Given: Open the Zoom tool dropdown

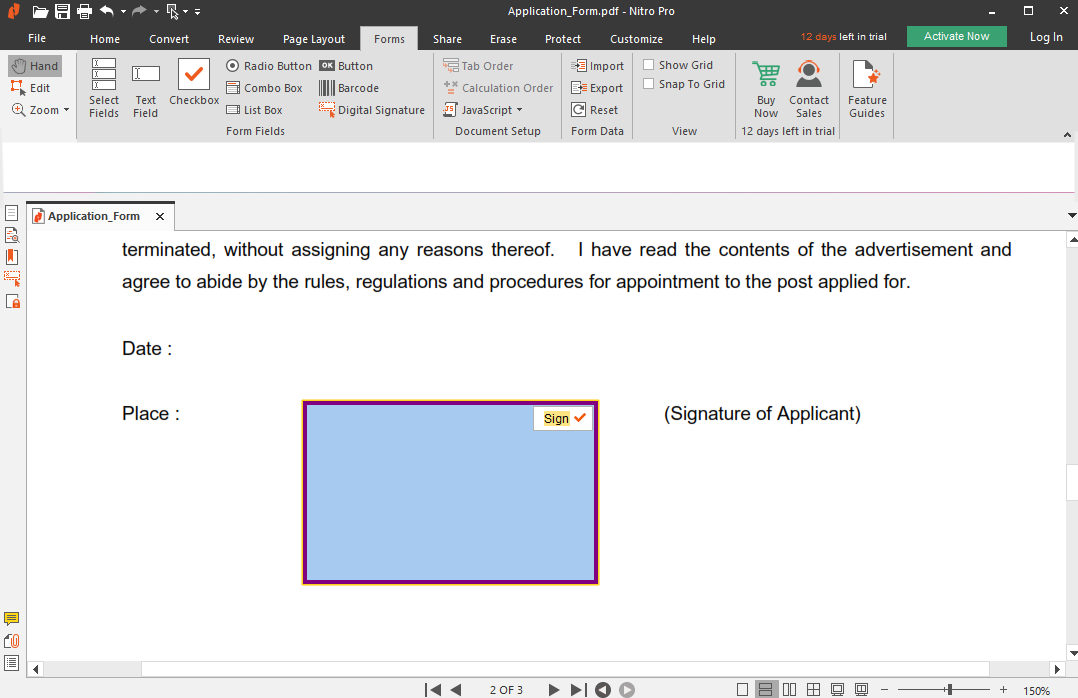Looking at the screenshot, I should click(x=41, y=110).
